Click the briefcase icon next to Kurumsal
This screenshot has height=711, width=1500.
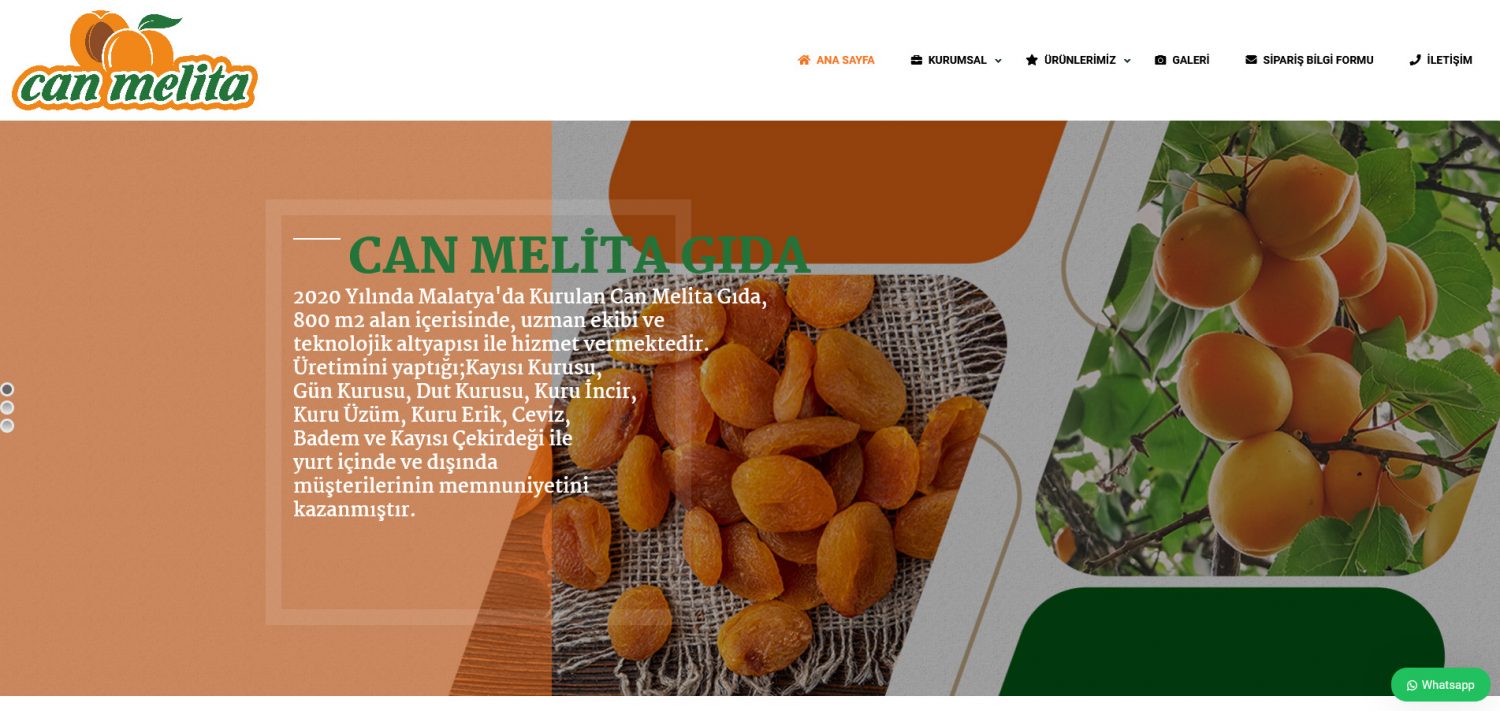916,60
